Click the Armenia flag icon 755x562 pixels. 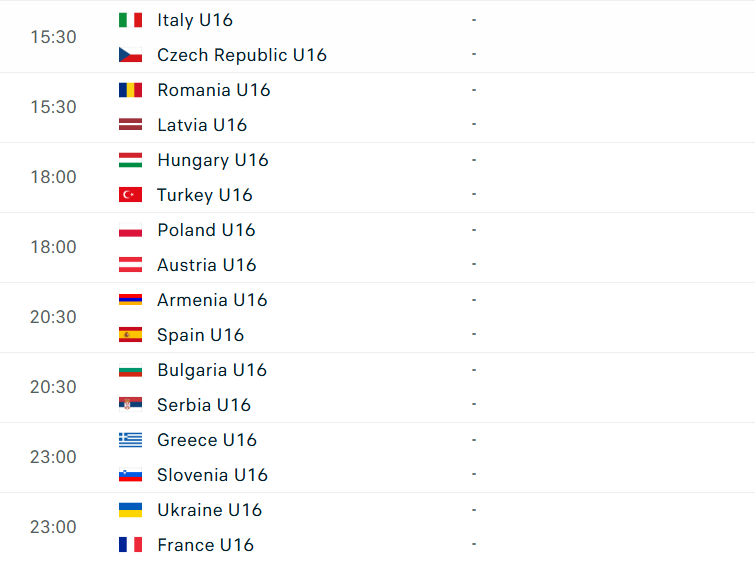[130, 300]
